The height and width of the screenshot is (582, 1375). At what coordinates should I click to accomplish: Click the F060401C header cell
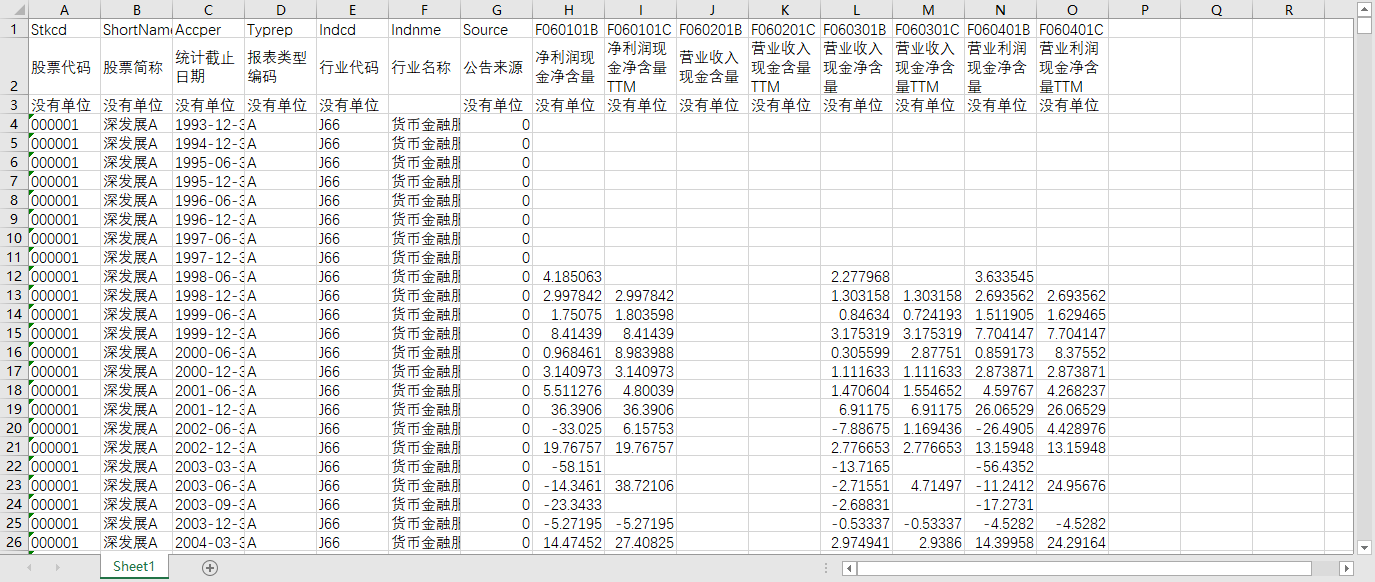pos(1072,29)
